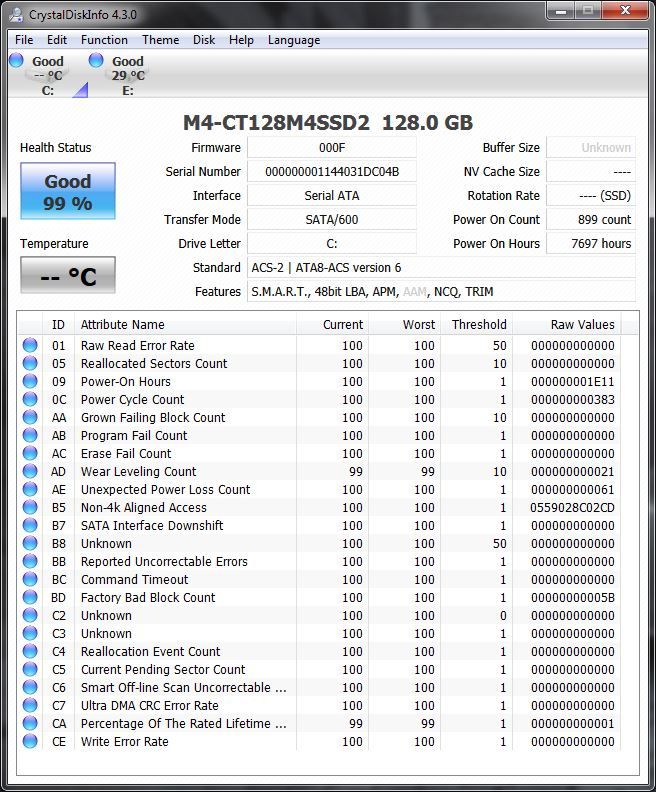This screenshot has width=656, height=792.
Task: Select the Reallocated Sectors Count row
Action: click(154, 364)
